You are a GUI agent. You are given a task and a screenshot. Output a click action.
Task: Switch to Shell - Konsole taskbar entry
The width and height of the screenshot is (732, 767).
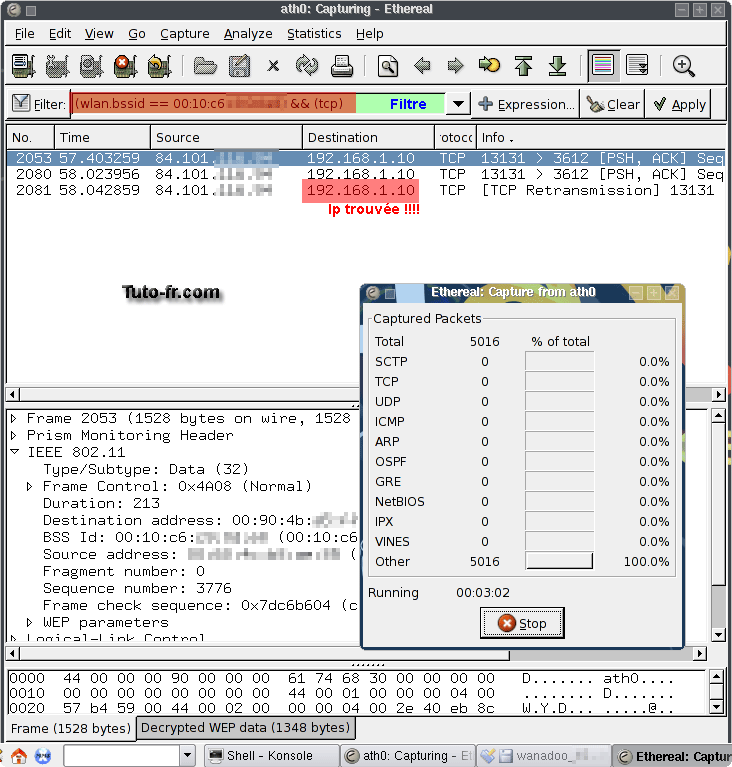pyautogui.click(x=271, y=756)
